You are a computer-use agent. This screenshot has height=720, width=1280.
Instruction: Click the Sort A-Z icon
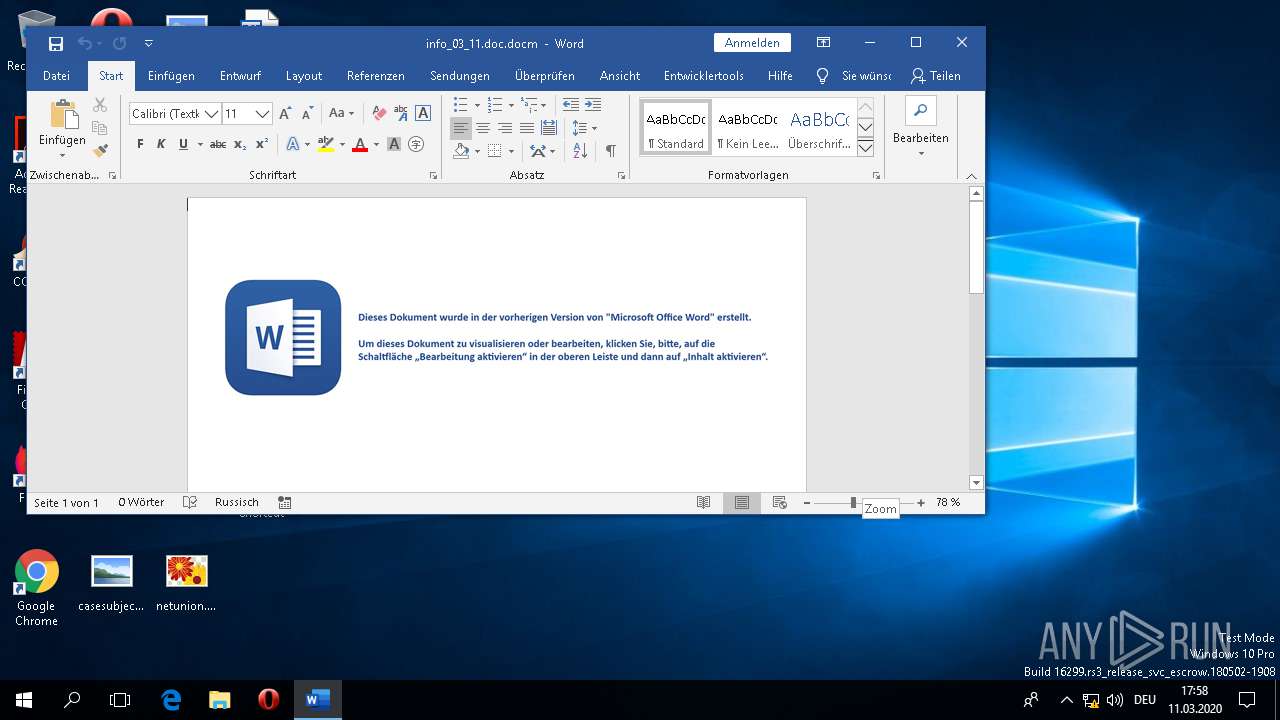click(581, 151)
